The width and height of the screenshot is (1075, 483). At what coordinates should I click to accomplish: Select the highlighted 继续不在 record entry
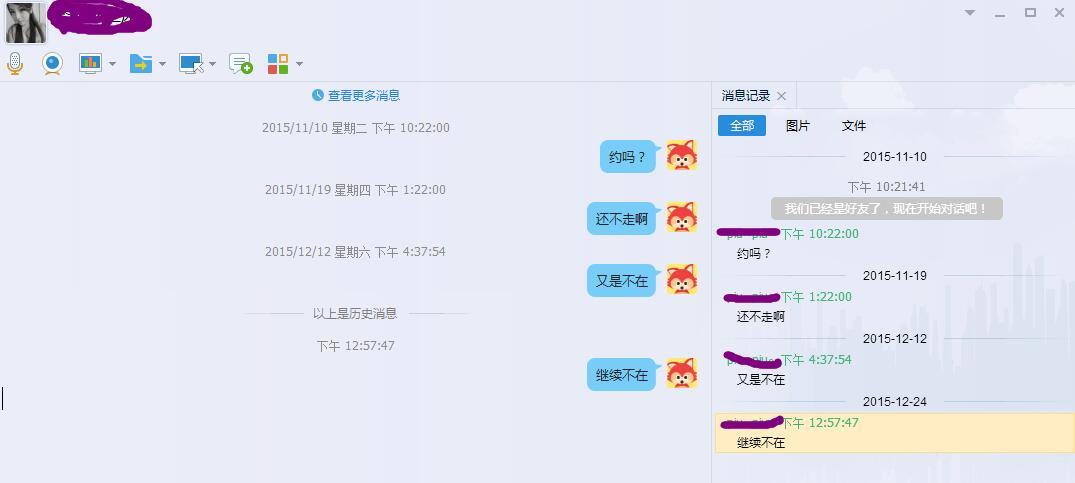click(893, 433)
